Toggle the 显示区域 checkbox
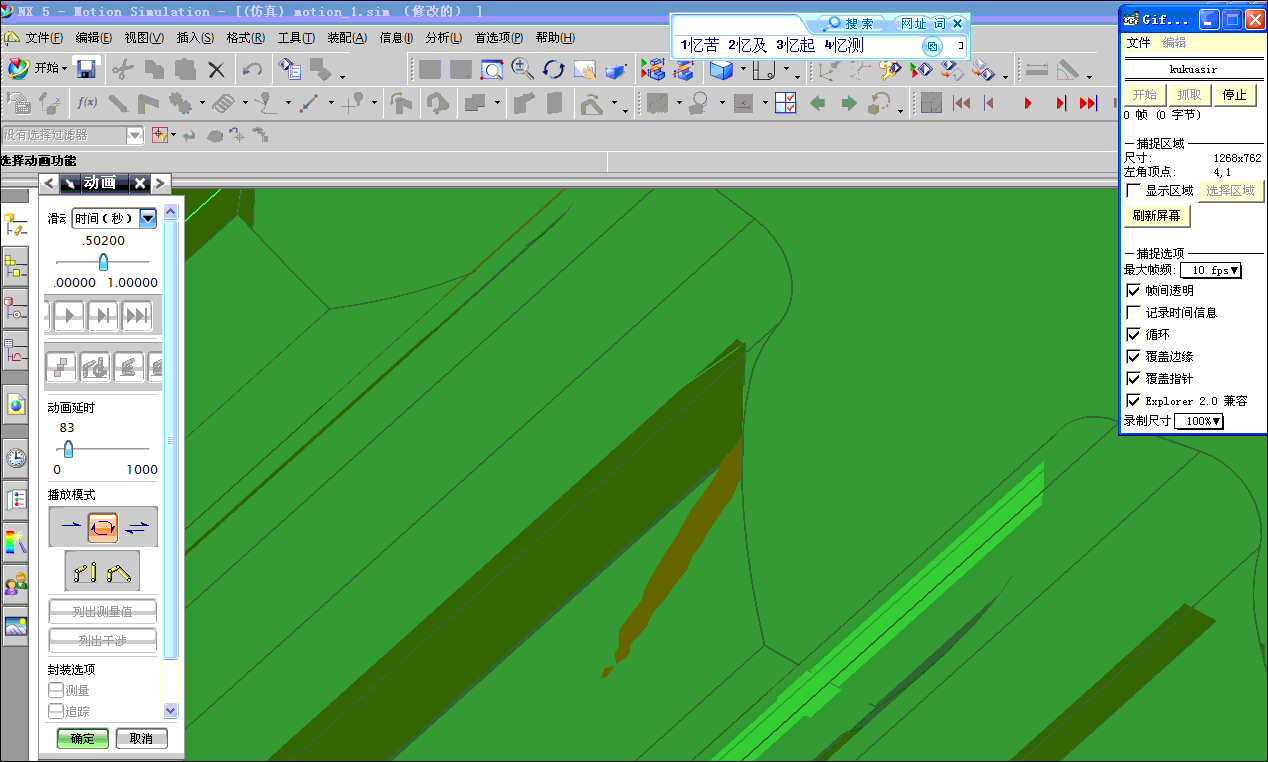The width and height of the screenshot is (1268, 762). pos(1133,190)
